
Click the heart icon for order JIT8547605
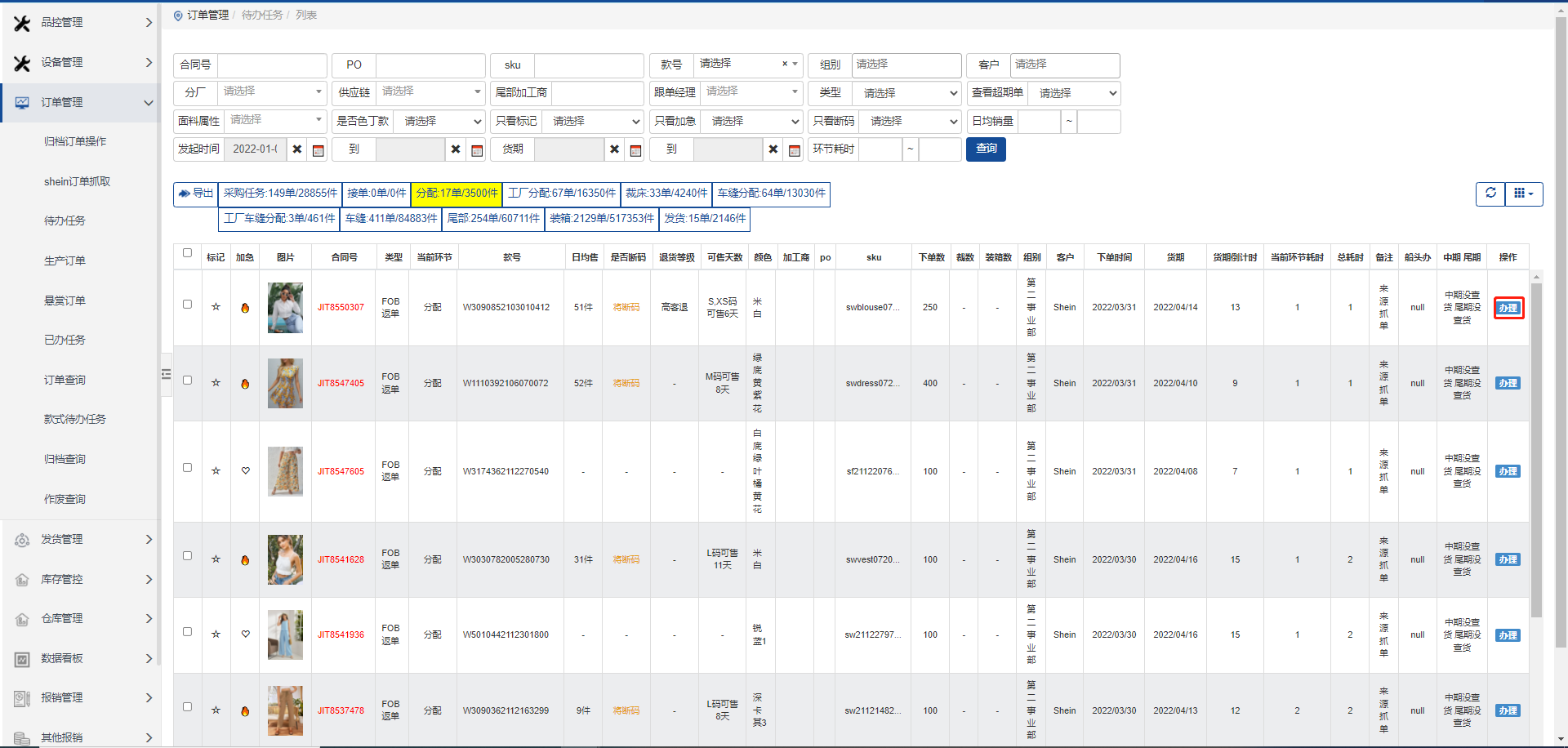tap(245, 471)
